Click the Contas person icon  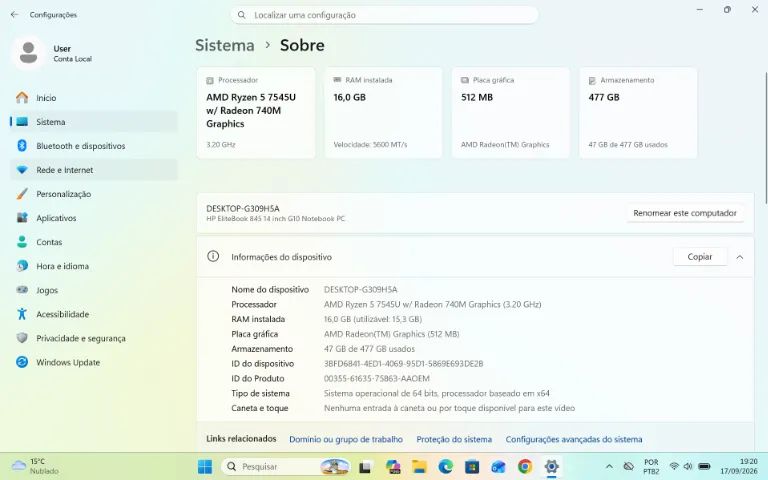pyautogui.click(x=22, y=241)
